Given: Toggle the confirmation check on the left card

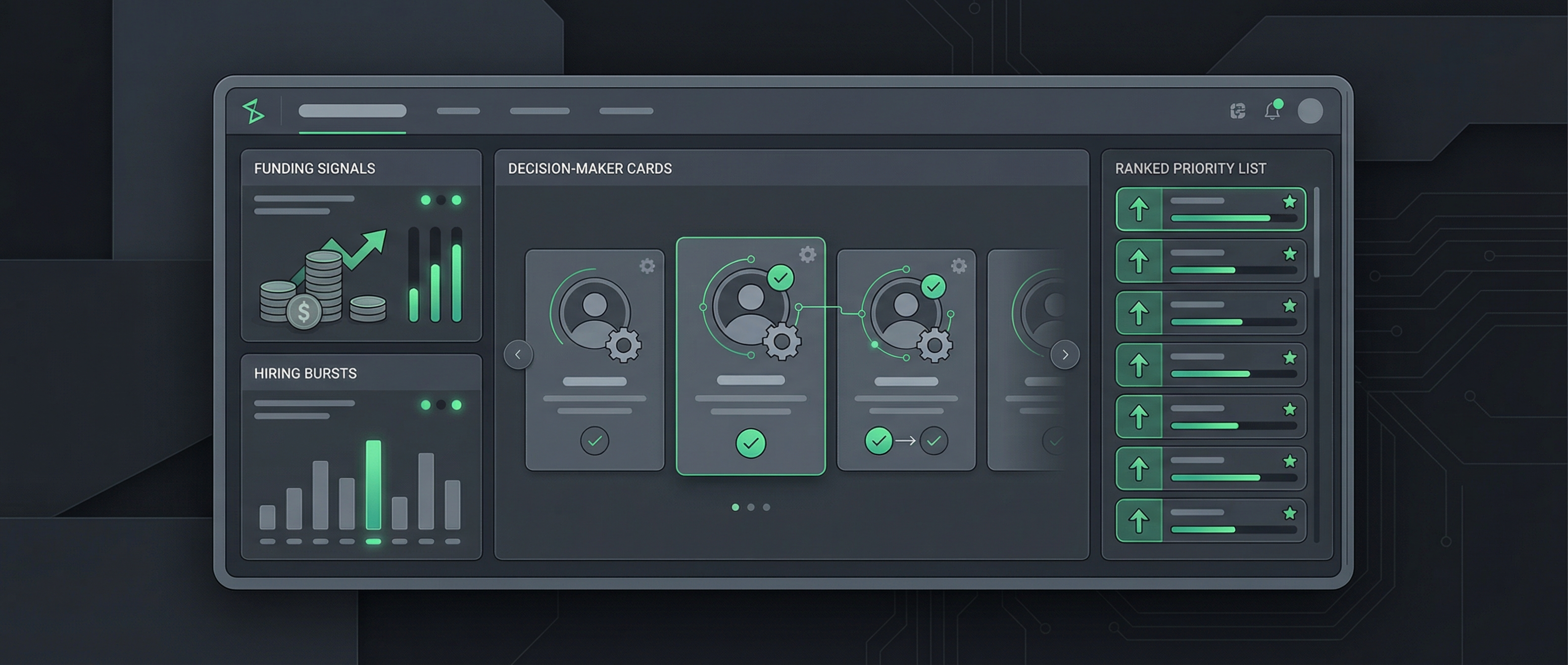Looking at the screenshot, I should (x=595, y=442).
